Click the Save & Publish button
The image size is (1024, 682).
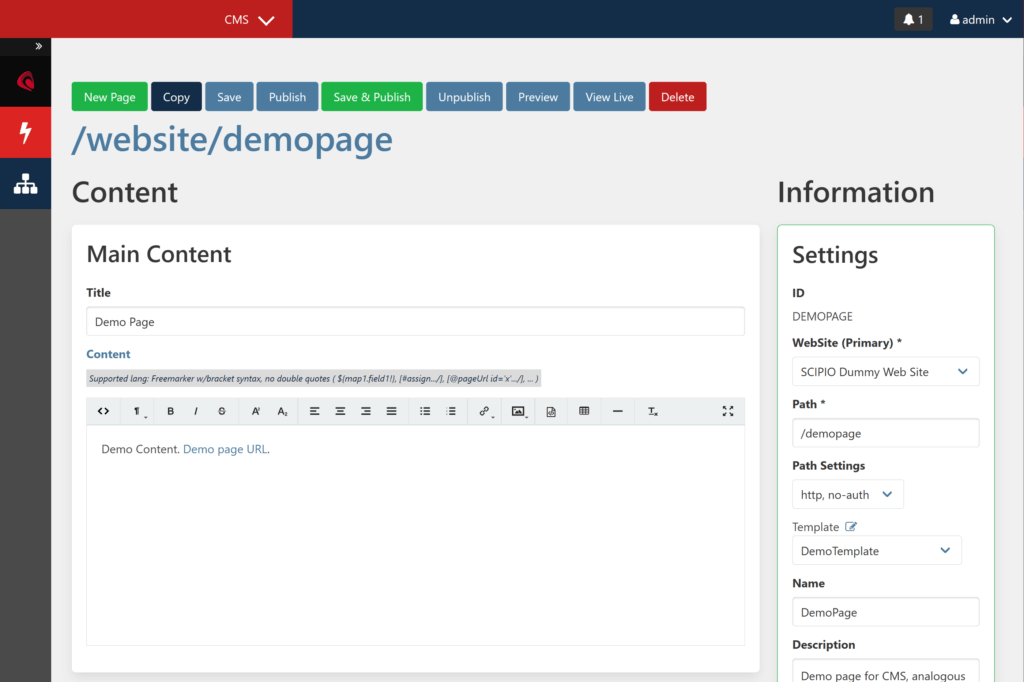coord(371,97)
